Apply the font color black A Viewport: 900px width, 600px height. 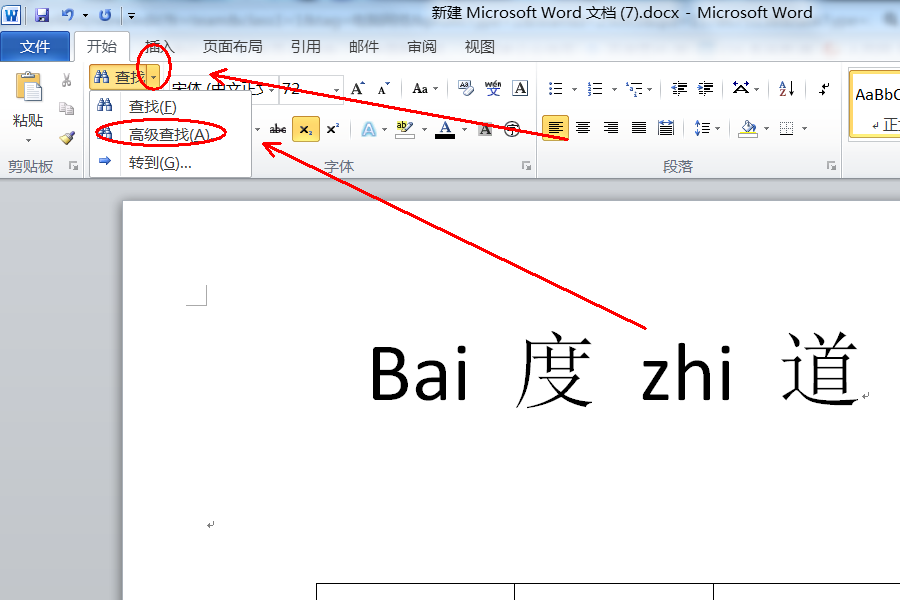point(445,129)
